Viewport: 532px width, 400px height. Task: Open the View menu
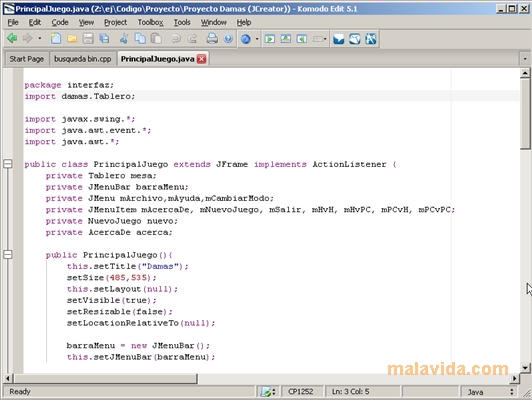(86, 22)
